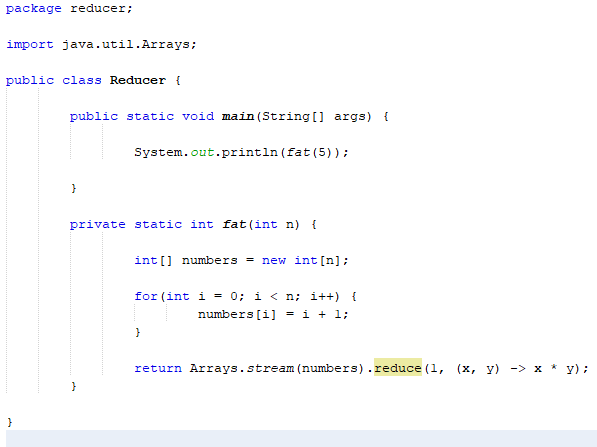597x447 pixels.
Task: Select 'reducer;' in the package declaration
Action: pos(101,8)
